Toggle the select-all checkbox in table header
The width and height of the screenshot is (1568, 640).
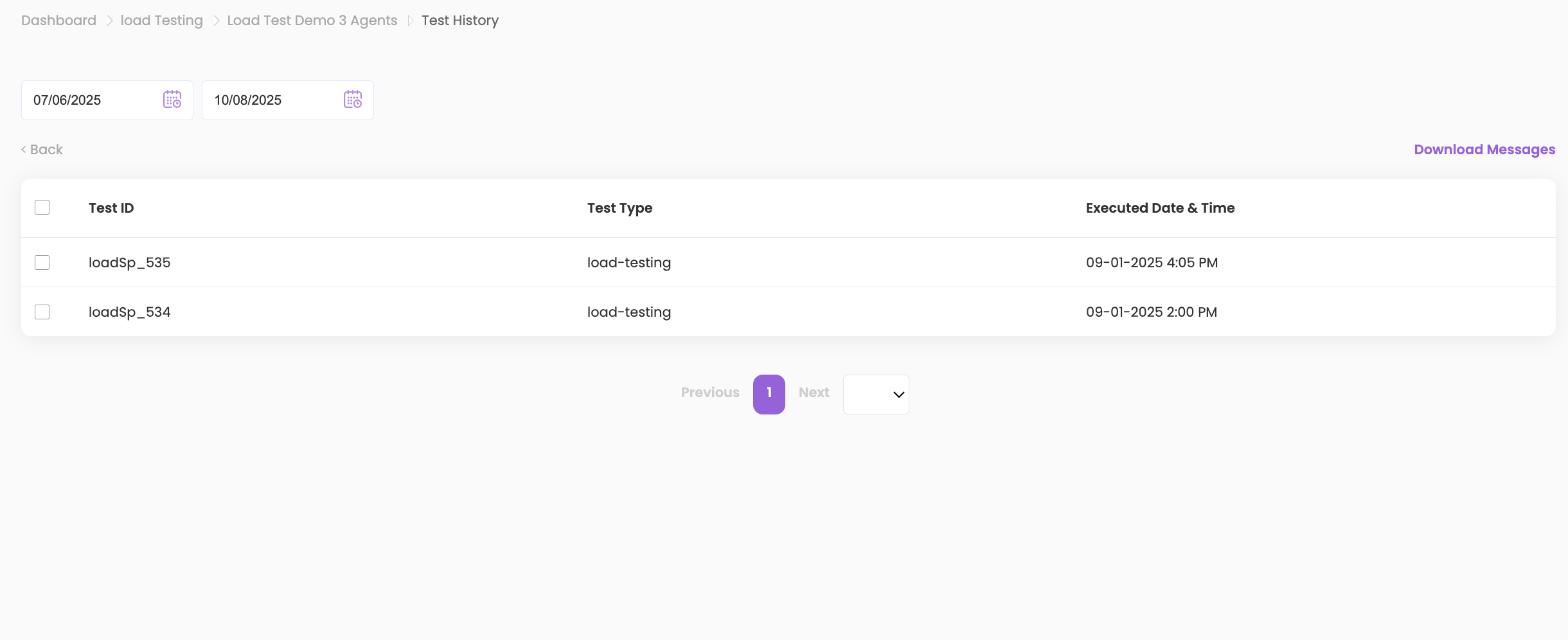tap(42, 208)
